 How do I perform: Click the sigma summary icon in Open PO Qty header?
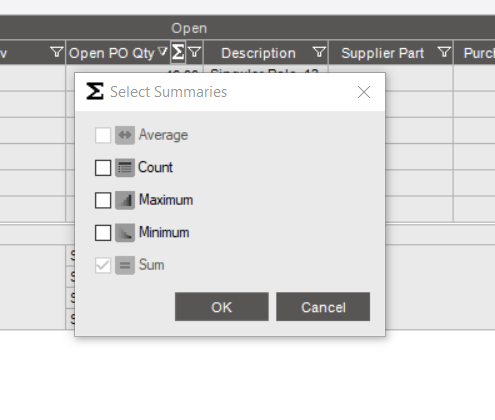(x=178, y=52)
